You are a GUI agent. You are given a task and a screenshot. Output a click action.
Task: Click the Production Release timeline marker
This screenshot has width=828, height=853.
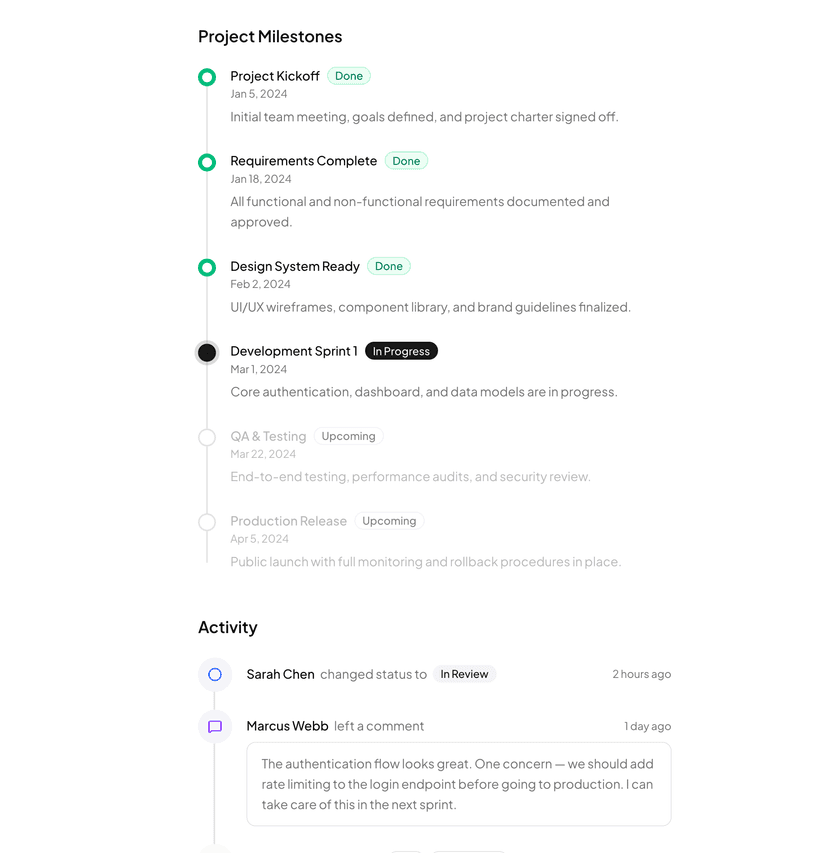[x=206, y=522]
